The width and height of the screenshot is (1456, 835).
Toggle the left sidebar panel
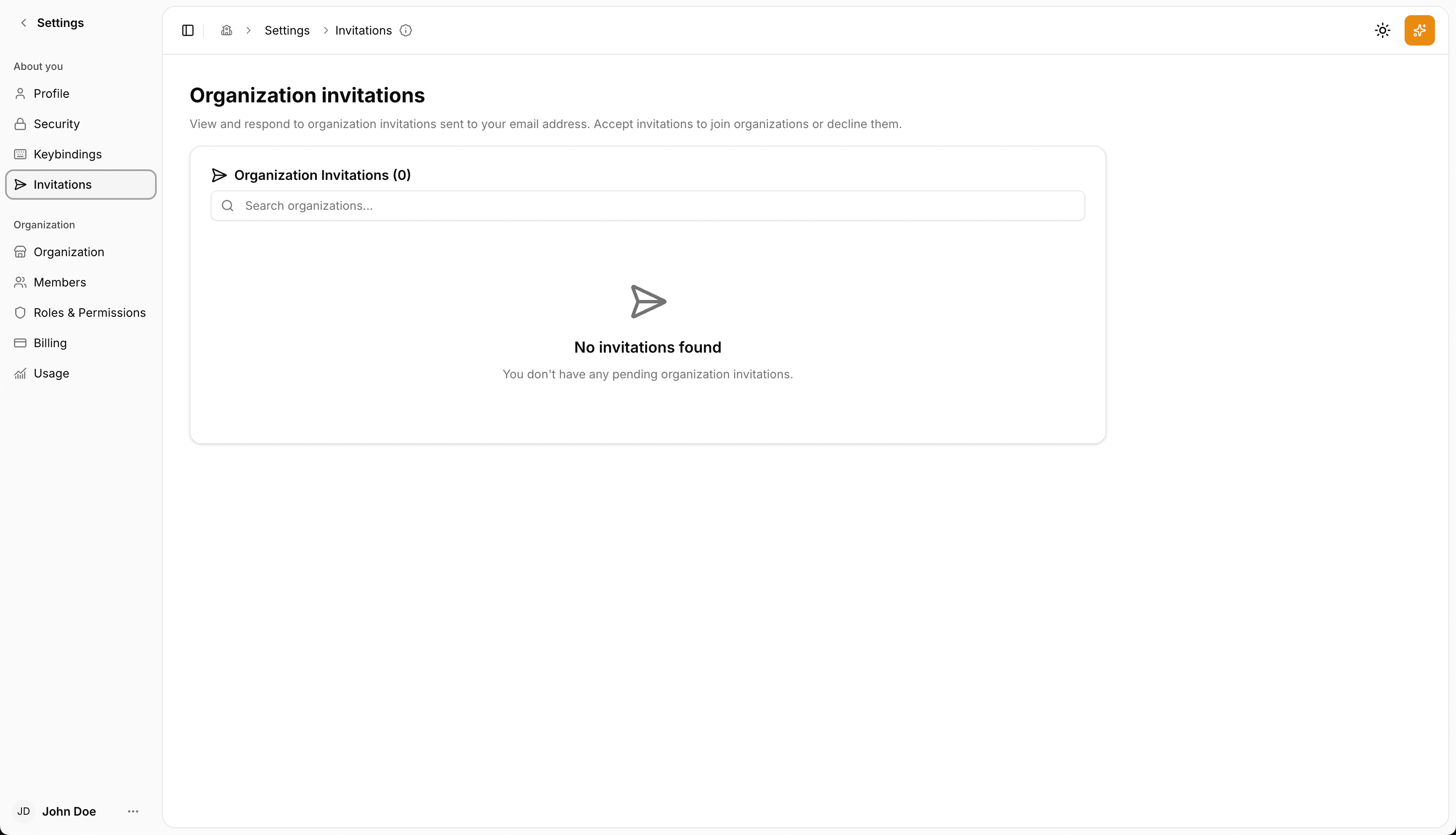tap(187, 30)
